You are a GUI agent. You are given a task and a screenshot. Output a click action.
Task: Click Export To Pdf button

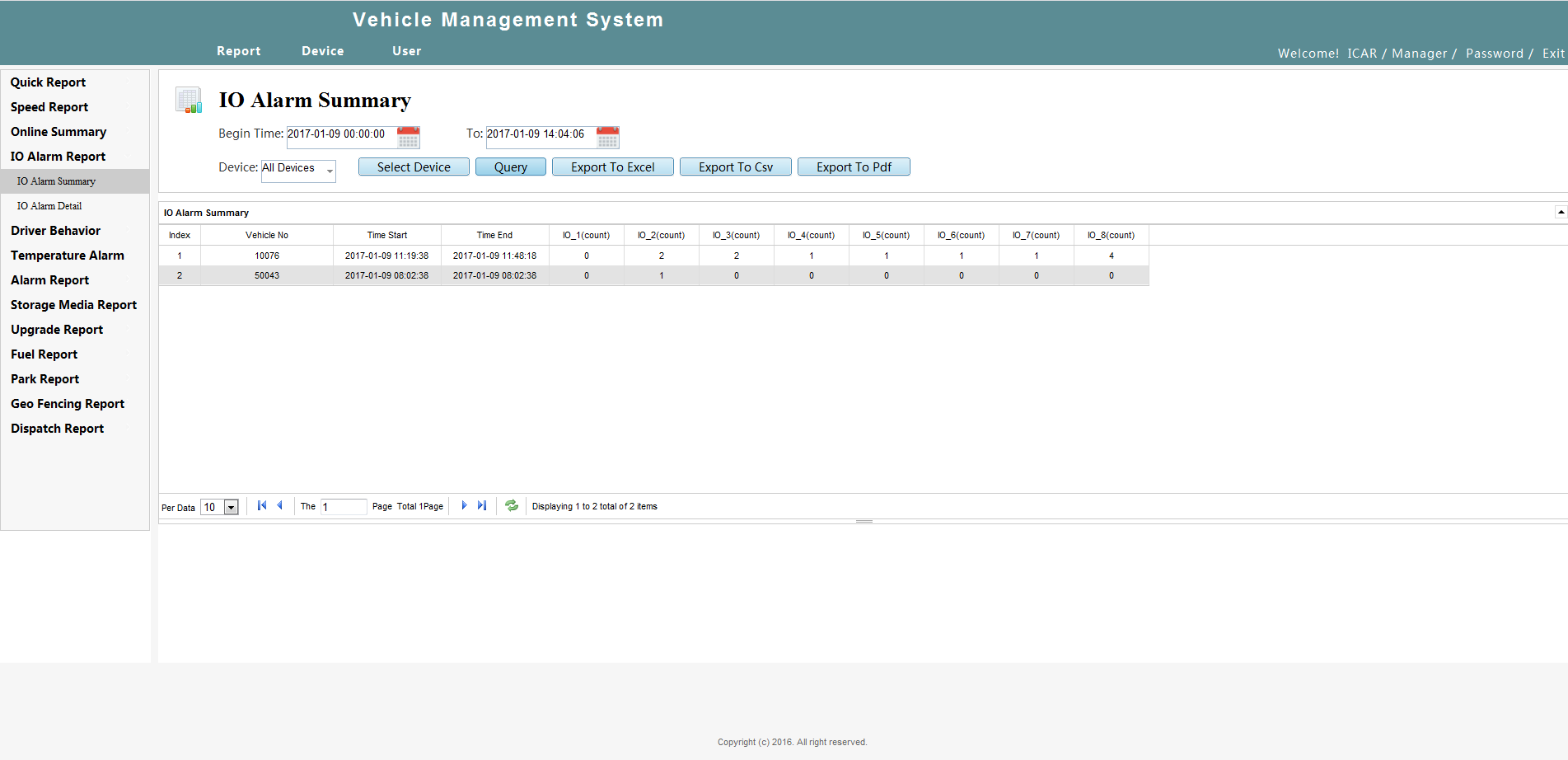(x=854, y=167)
